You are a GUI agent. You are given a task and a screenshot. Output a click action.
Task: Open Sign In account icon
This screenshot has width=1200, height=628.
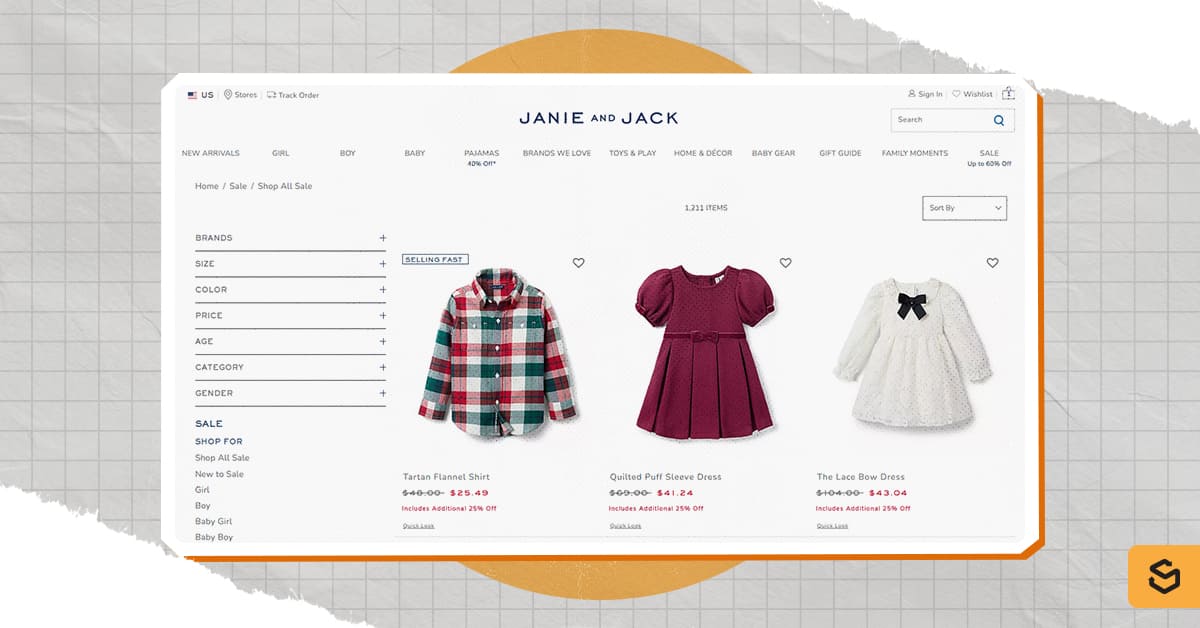coord(925,94)
